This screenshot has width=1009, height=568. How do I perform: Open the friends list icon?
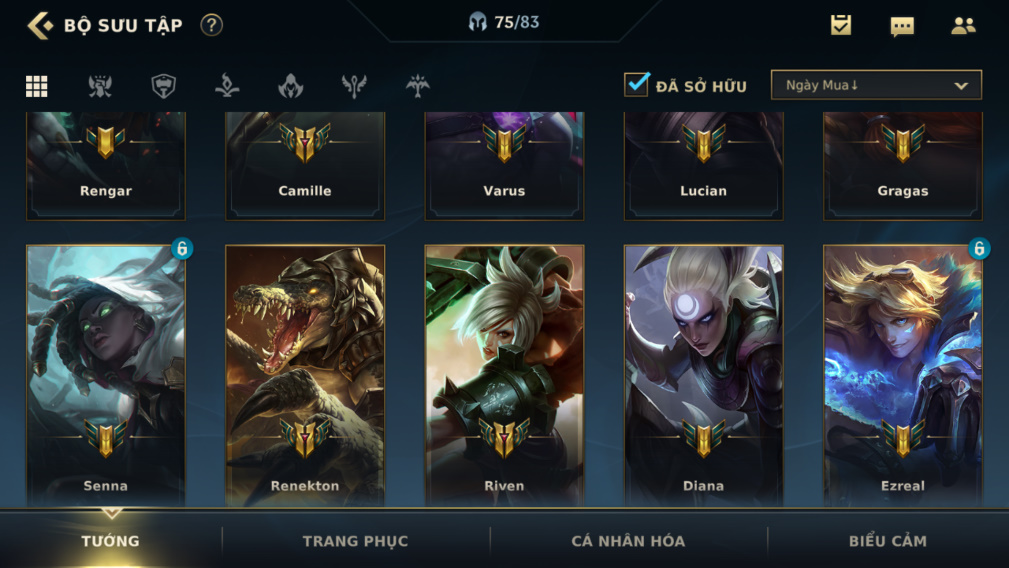pos(963,26)
